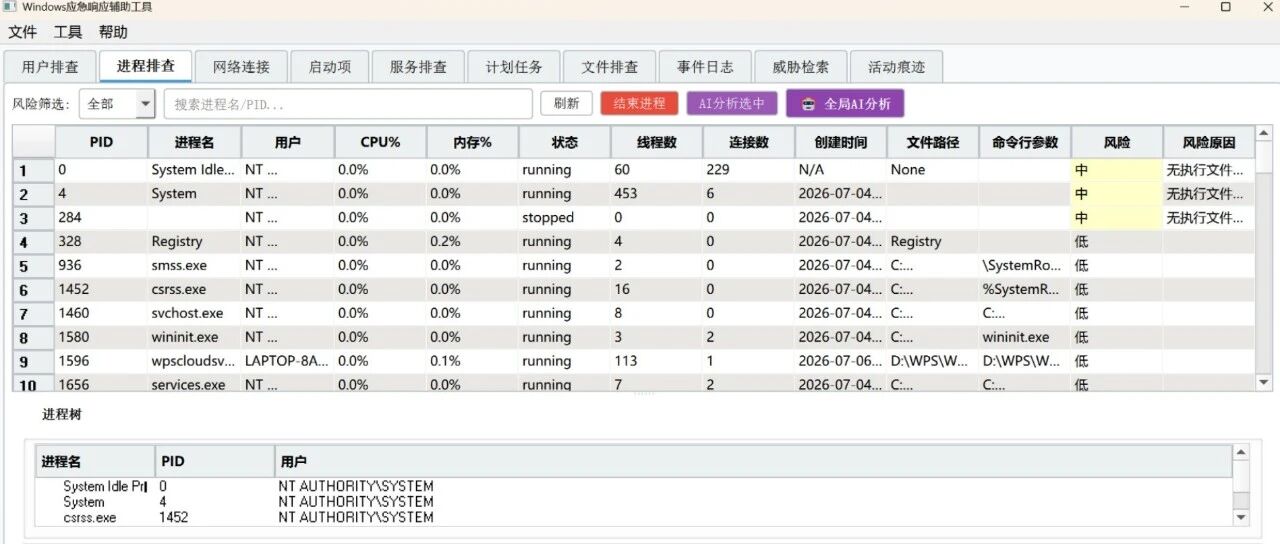Click the connection count 229 cell

coord(748,169)
